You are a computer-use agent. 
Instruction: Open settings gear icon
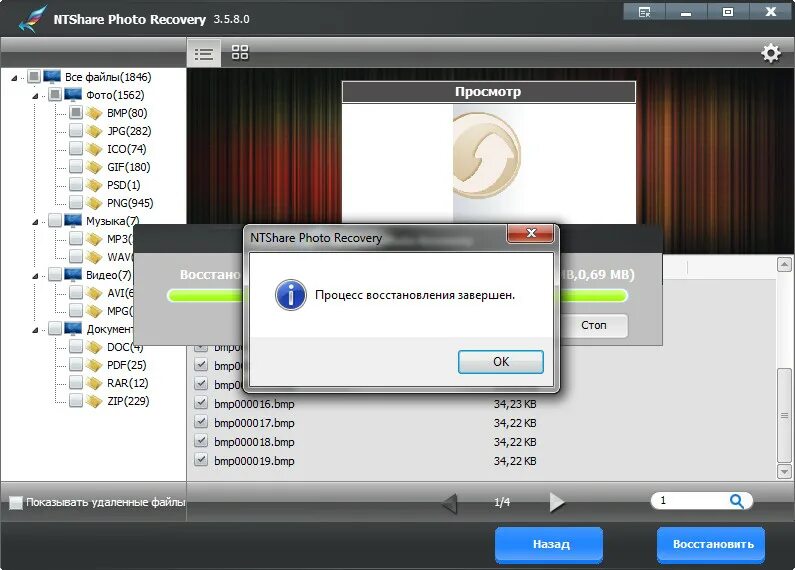coord(771,53)
